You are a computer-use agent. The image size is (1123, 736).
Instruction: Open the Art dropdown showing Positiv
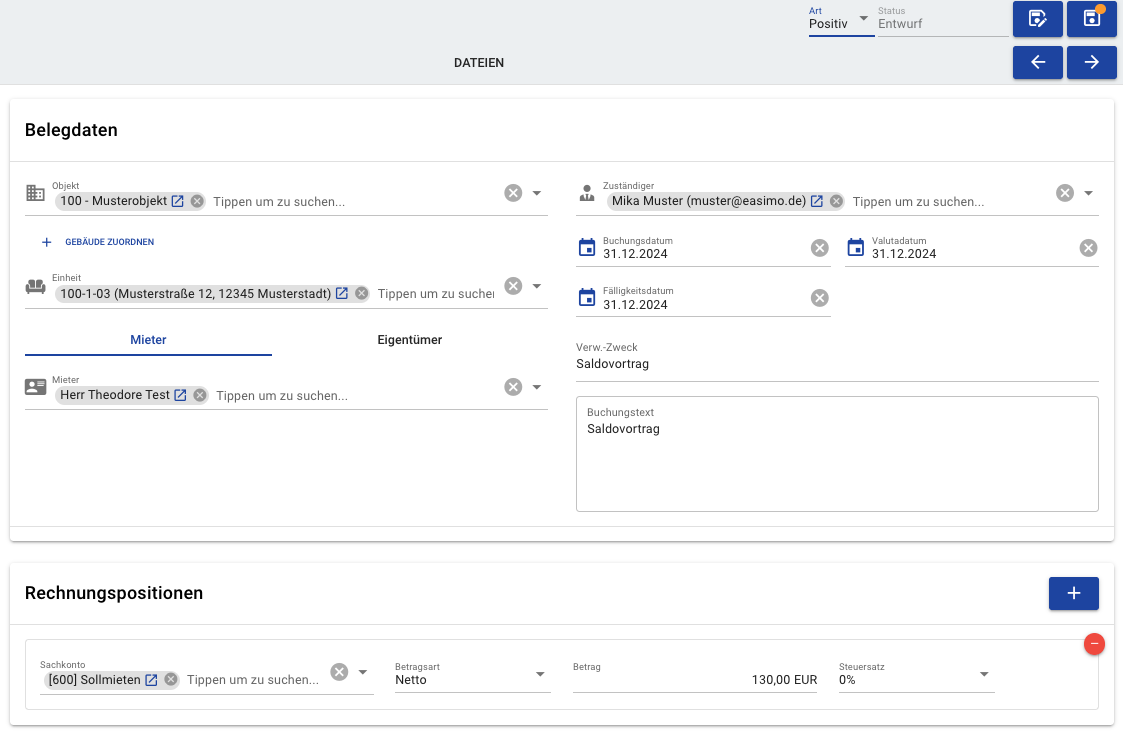click(x=841, y=22)
